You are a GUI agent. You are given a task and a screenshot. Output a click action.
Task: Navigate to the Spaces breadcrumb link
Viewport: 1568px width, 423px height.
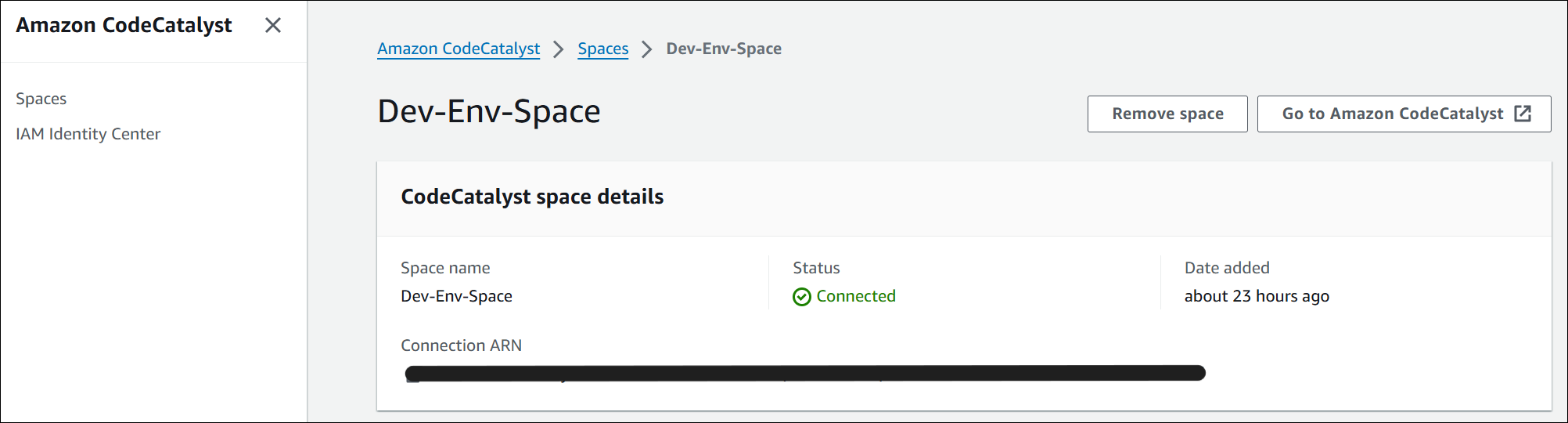point(602,49)
